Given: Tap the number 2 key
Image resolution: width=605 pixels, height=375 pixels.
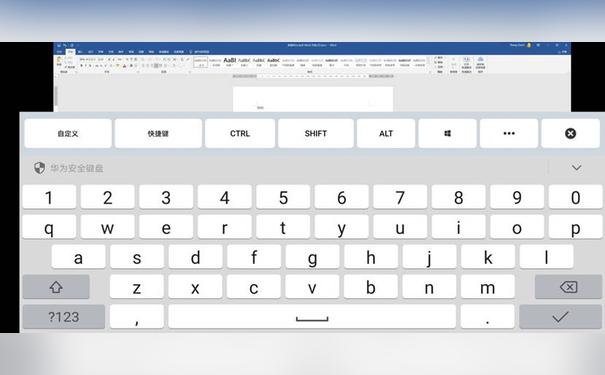Looking at the screenshot, I should point(108,197).
